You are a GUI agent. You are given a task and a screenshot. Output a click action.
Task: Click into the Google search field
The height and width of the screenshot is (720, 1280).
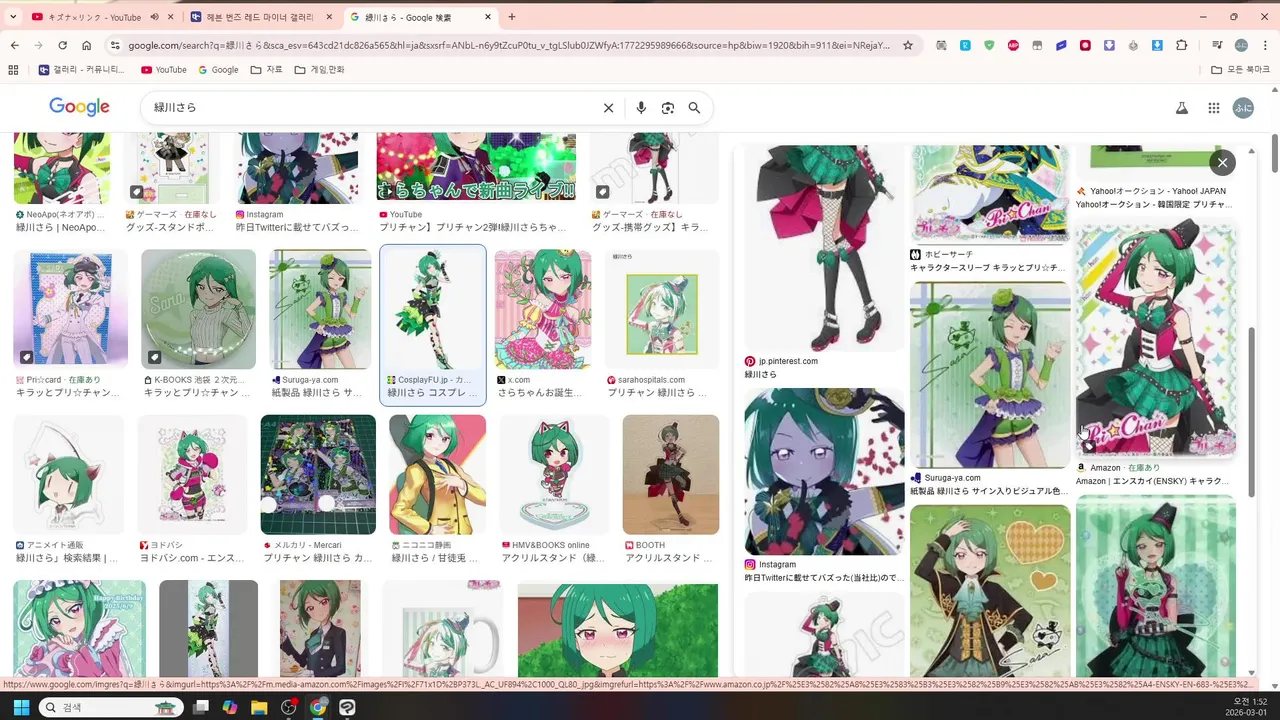coord(370,108)
